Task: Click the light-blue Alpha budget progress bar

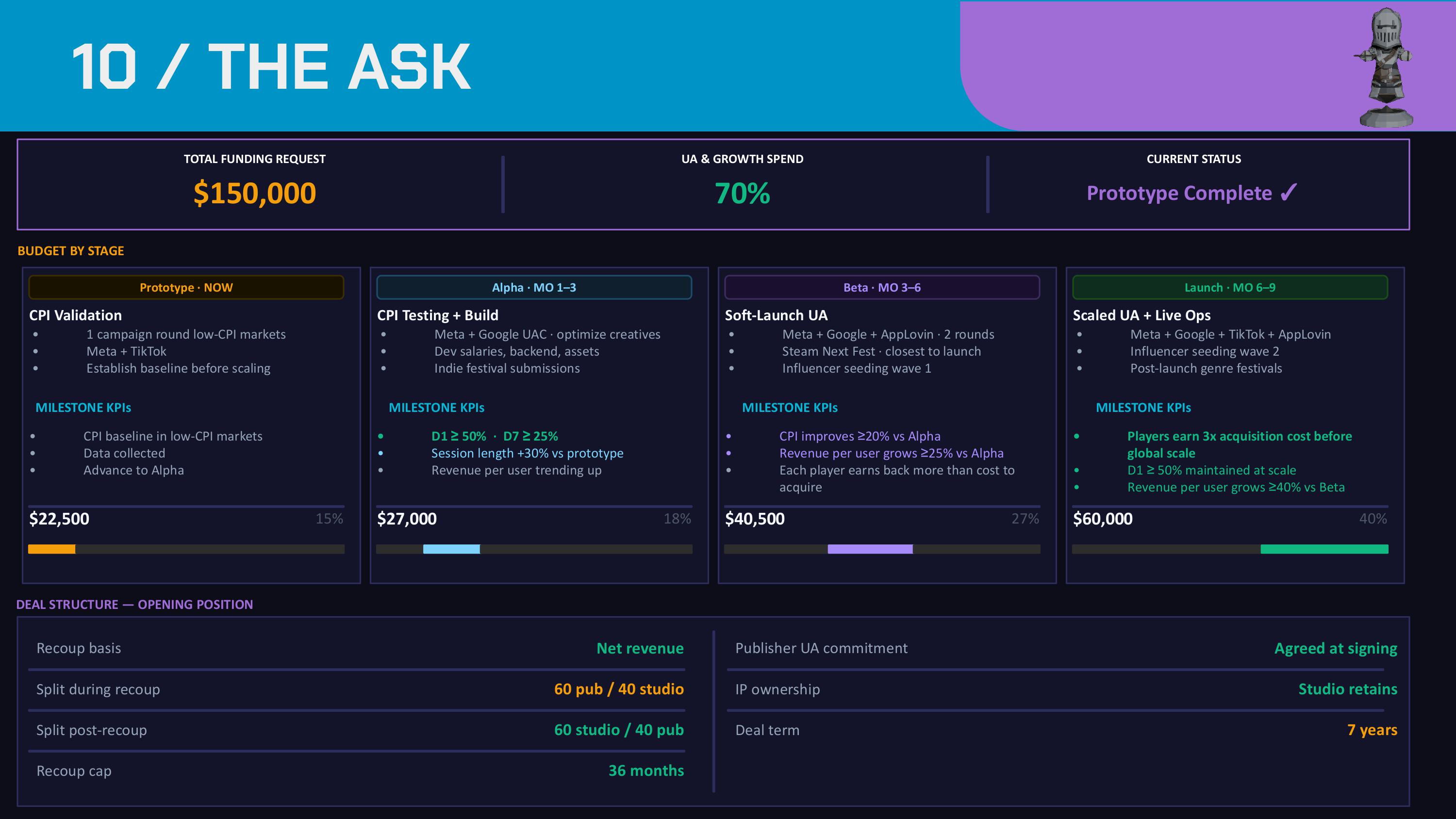Action: point(451,549)
